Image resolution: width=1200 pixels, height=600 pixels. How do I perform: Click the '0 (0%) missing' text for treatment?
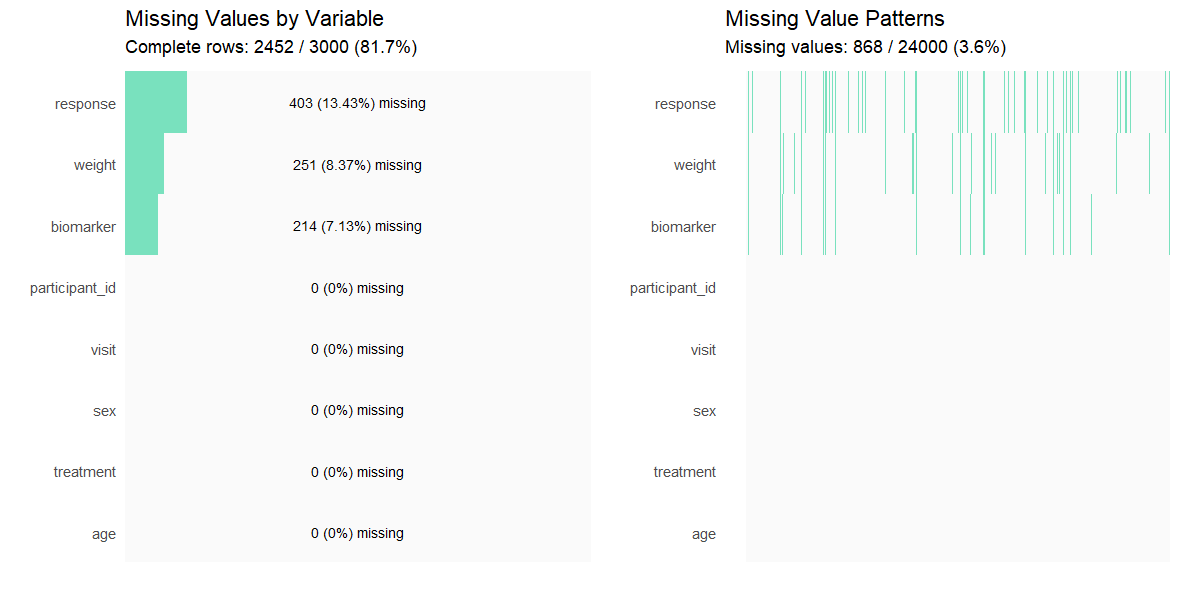click(357, 472)
